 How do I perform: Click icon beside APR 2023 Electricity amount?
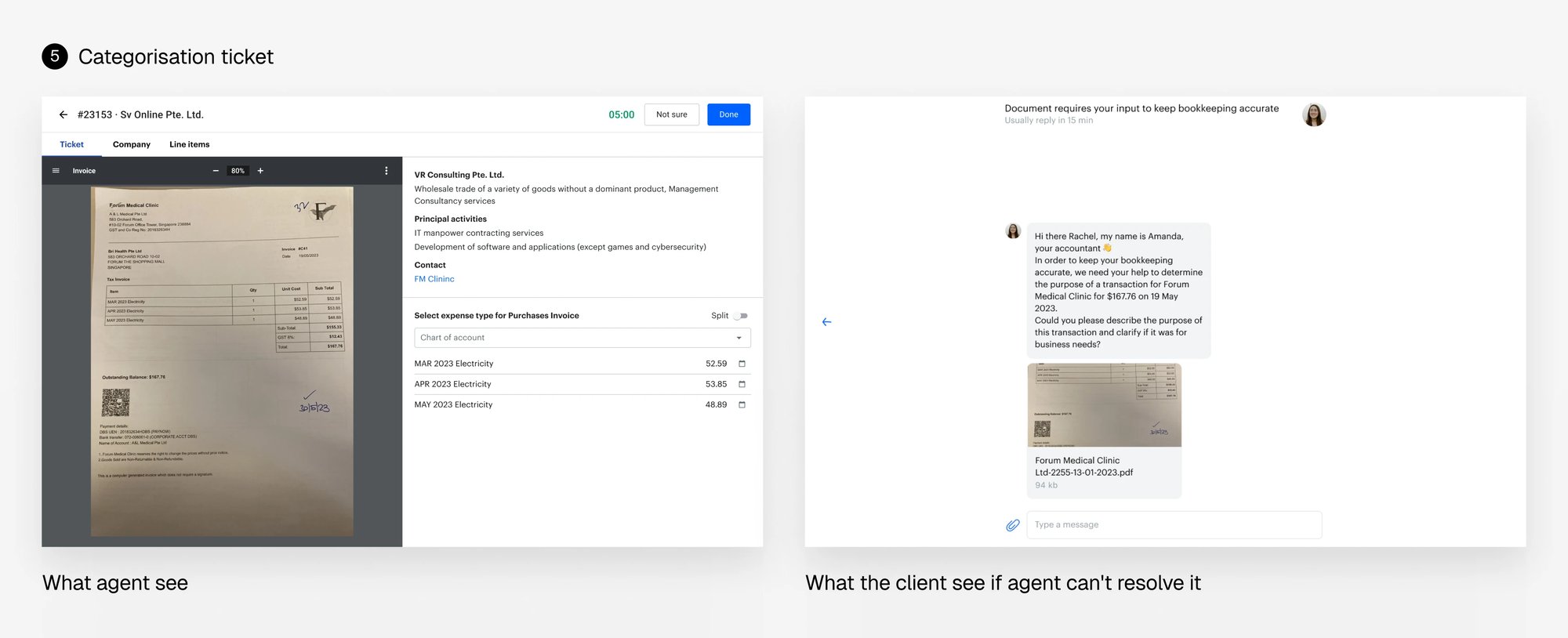click(742, 384)
